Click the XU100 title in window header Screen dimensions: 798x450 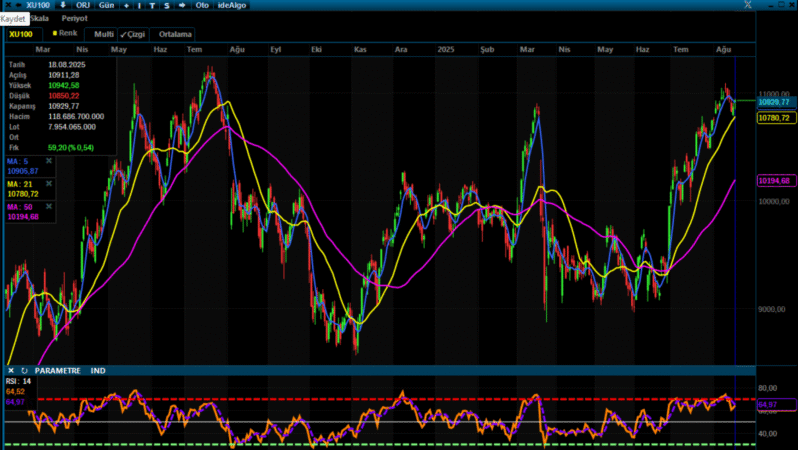[38, 5]
